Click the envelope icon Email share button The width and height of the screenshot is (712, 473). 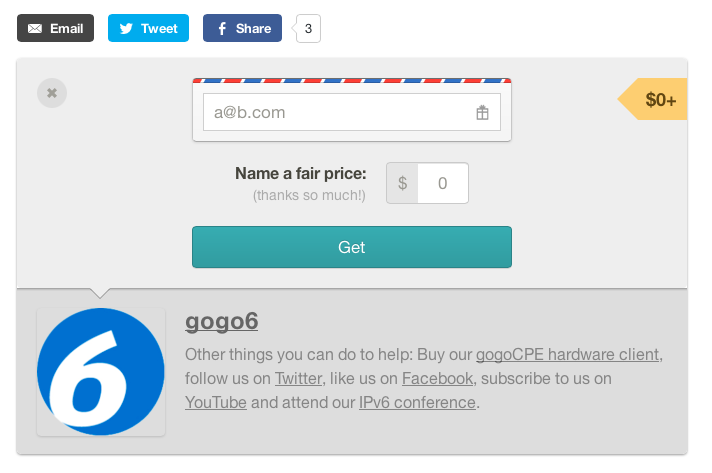coord(55,29)
